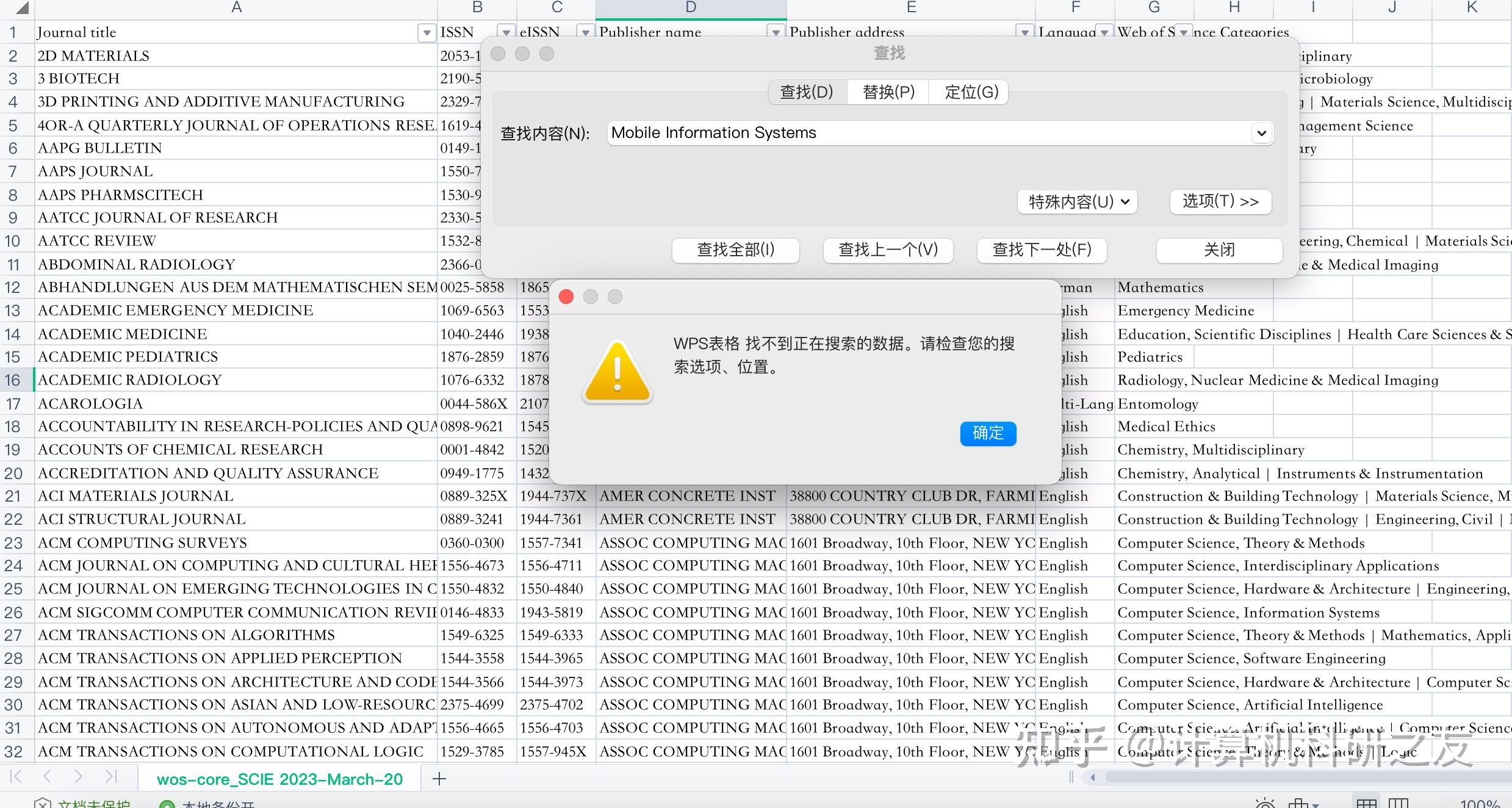Image resolution: width=1512 pixels, height=808 pixels.
Task: Go to last sheet navigation arrow
Action: pos(110,776)
